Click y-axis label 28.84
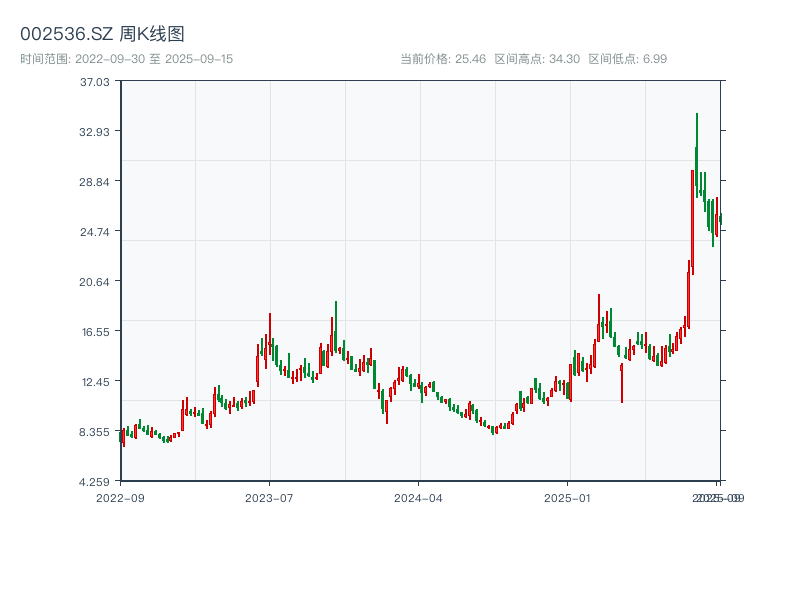This screenshot has height=600, width=800. tap(94, 182)
